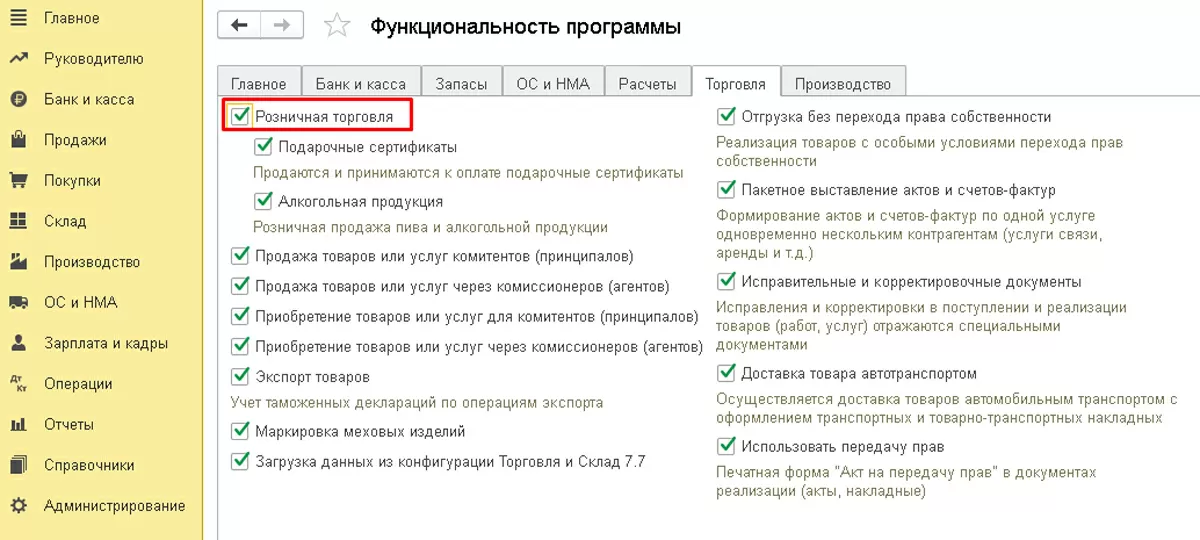
Task: Click the Отчеты bar chart icon
Action: coord(18,424)
